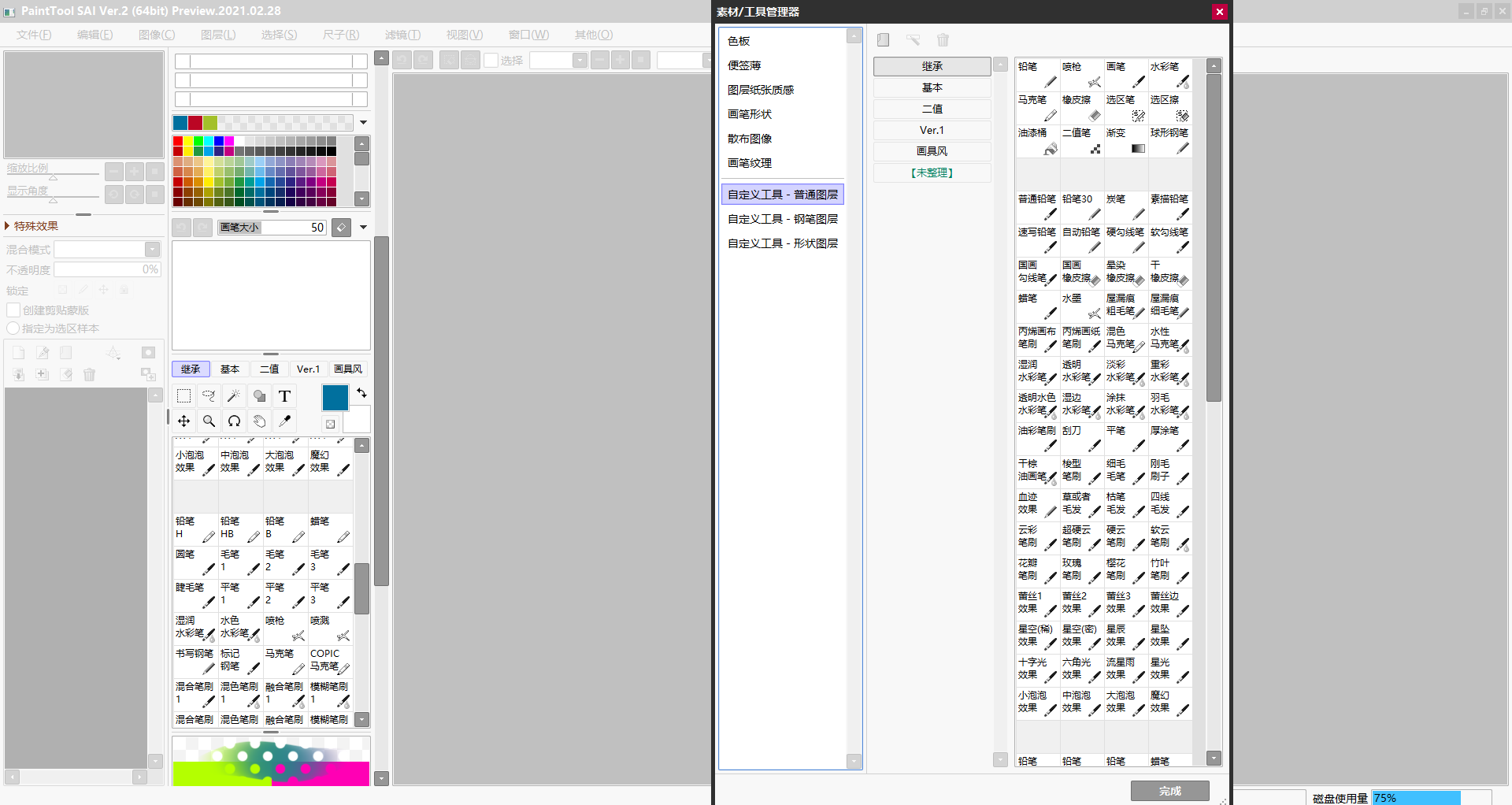
Task: Switch to 画具风 tab in main tool tray
Action: click(x=348, y=369)
